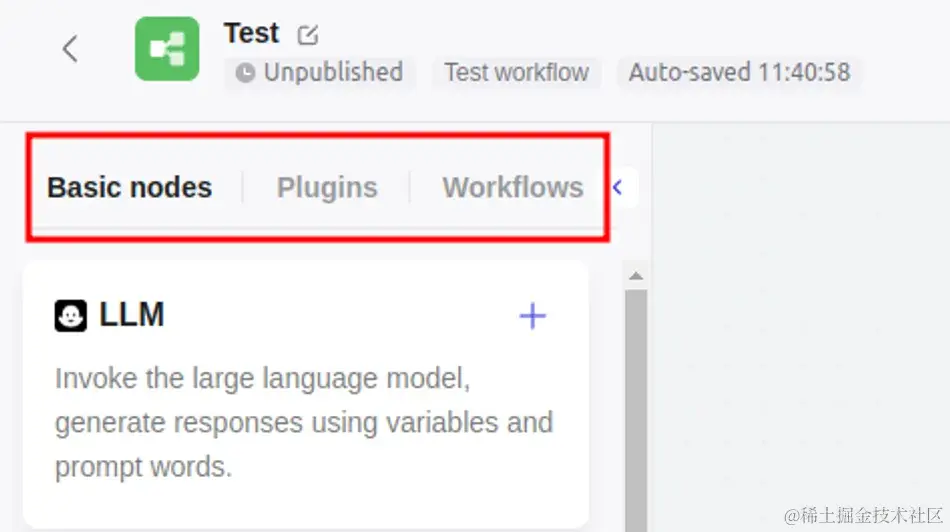Select the Workflows tab

coord(513,187)
